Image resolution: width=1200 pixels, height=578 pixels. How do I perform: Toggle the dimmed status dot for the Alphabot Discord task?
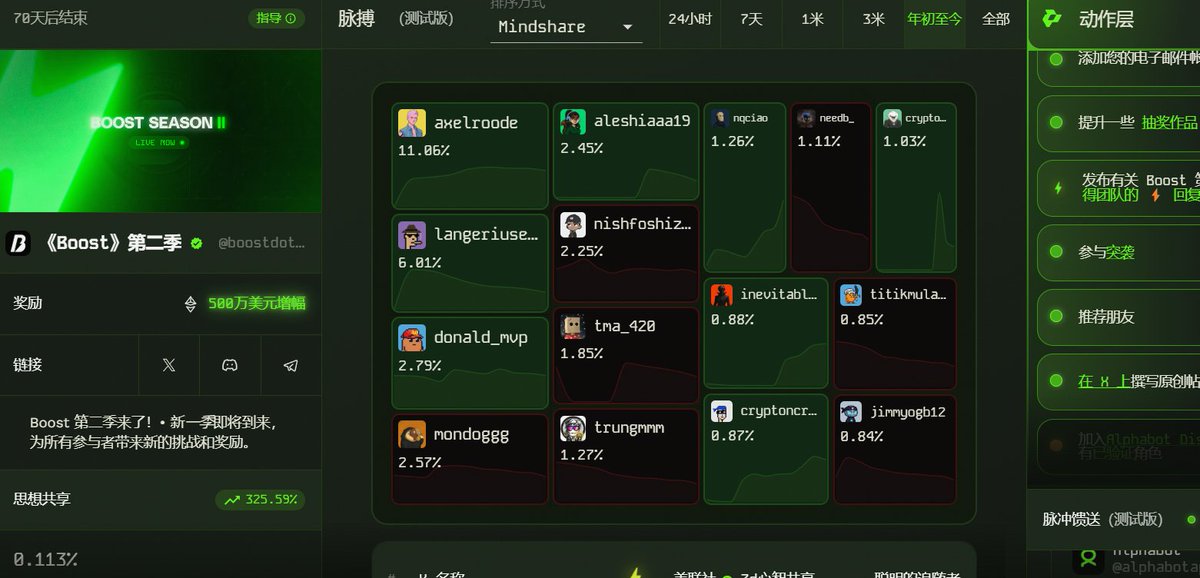[1056, 446]
